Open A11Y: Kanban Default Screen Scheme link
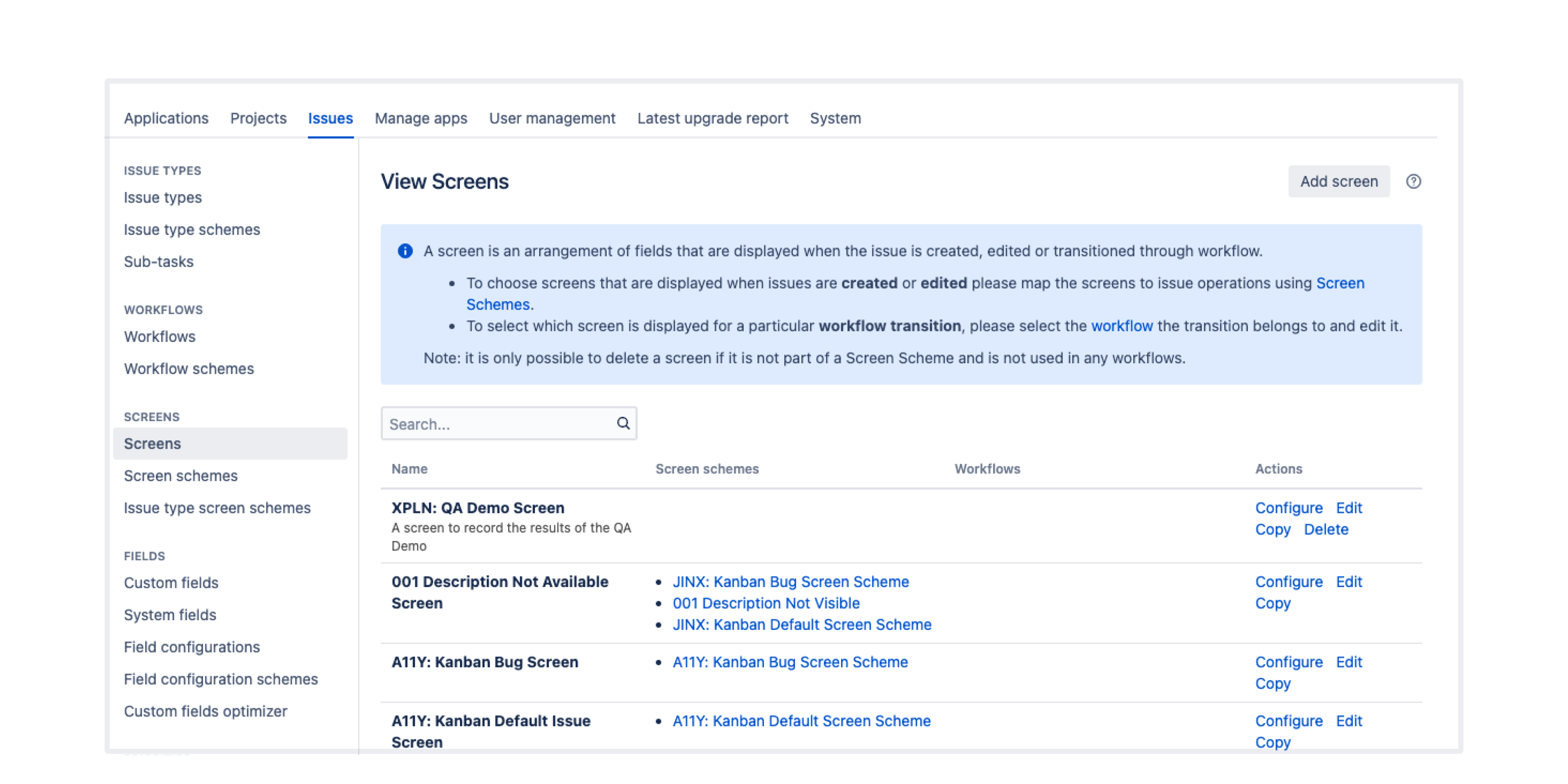The image size is (1568, 784). click(801, 721)
